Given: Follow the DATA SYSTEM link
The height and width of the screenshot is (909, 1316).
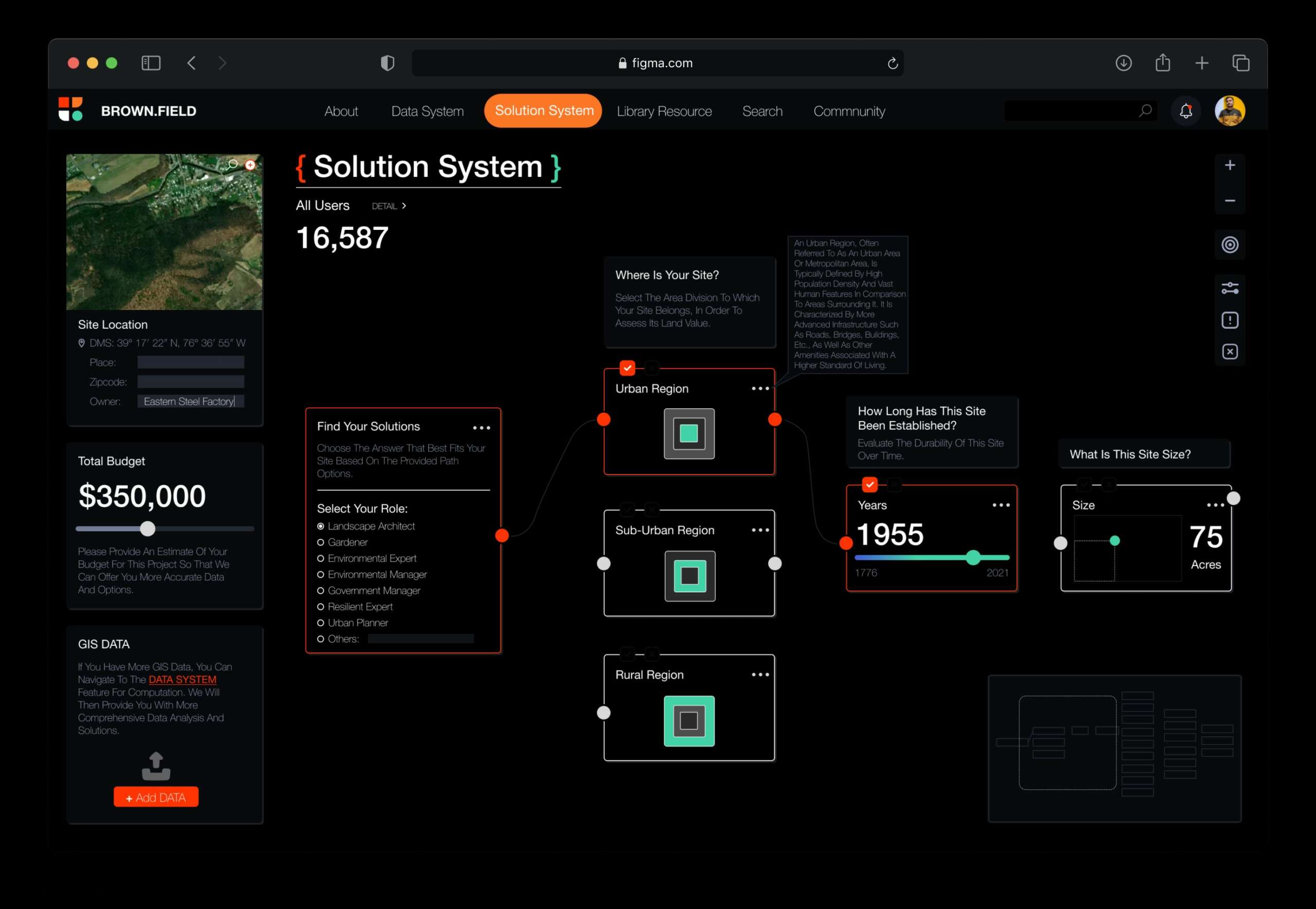Looking at the screenshot, I should pos(182,680).
